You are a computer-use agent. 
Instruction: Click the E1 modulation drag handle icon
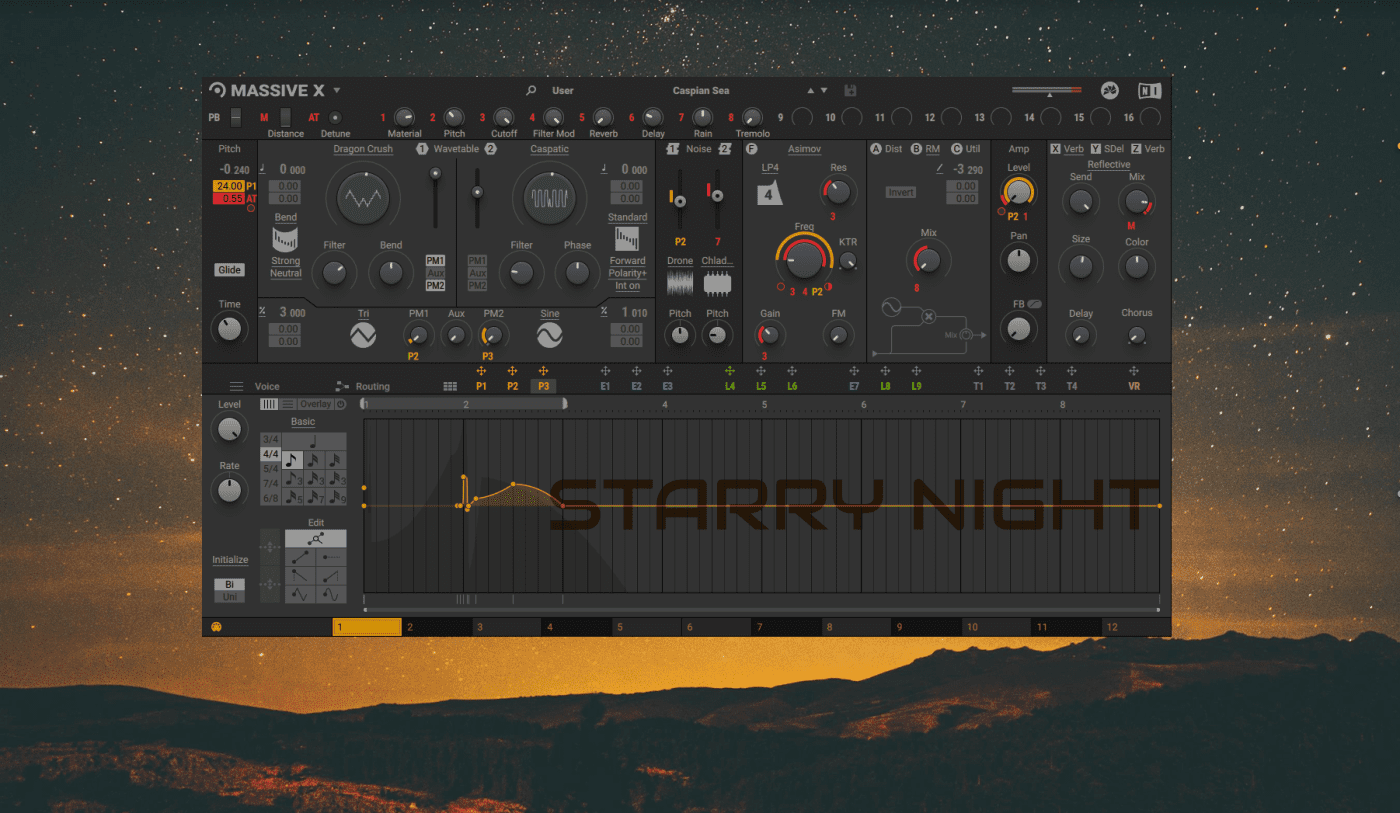click(605, 372)
